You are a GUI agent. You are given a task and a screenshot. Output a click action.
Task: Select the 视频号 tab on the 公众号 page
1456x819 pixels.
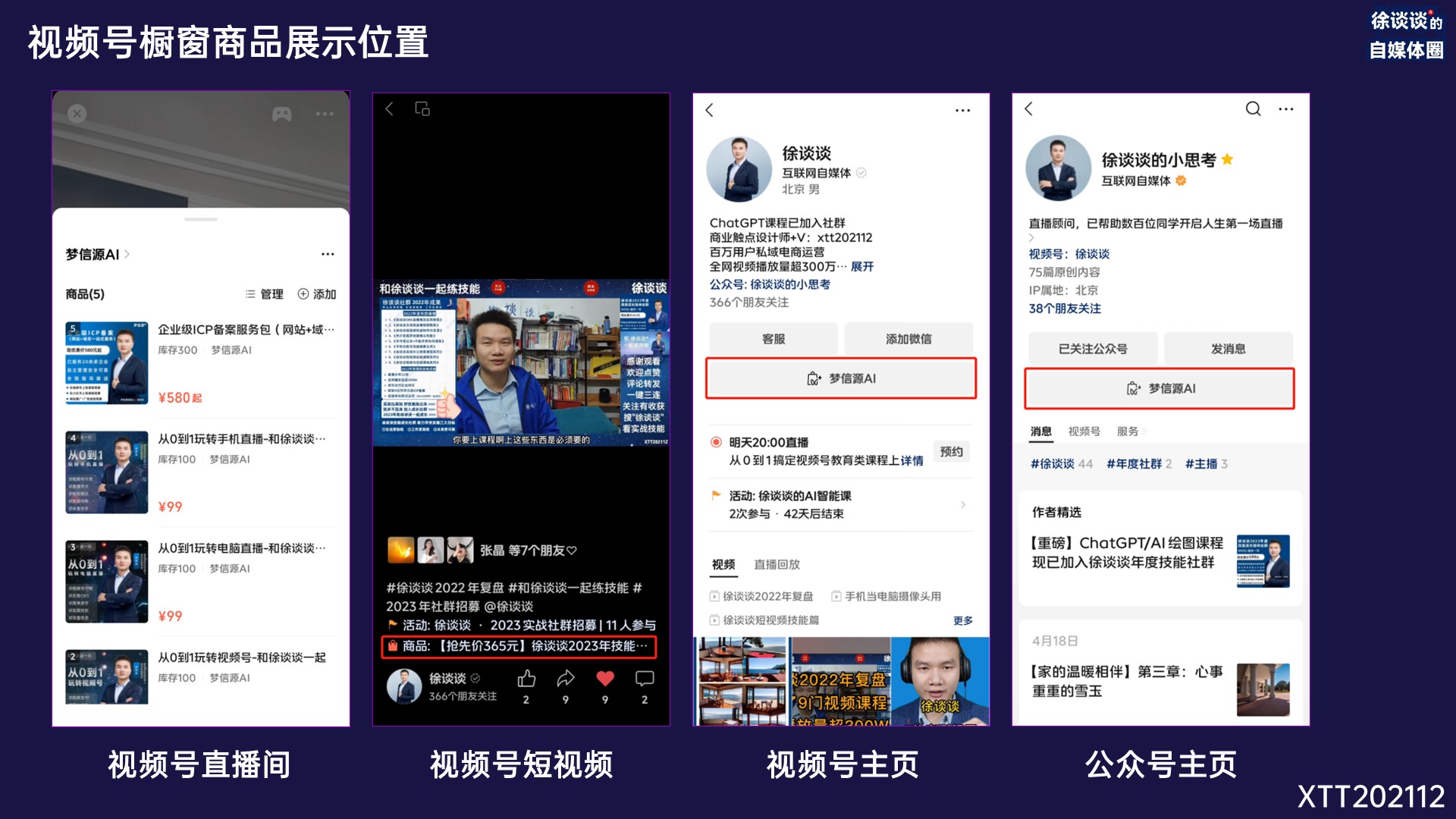[x=1084, y=431]
